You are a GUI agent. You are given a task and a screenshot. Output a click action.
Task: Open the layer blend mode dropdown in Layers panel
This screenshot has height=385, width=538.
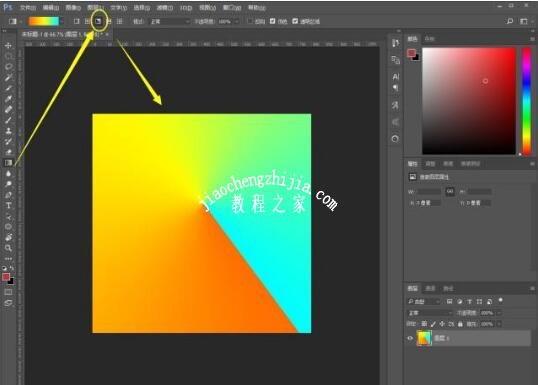tap(430, 313)
